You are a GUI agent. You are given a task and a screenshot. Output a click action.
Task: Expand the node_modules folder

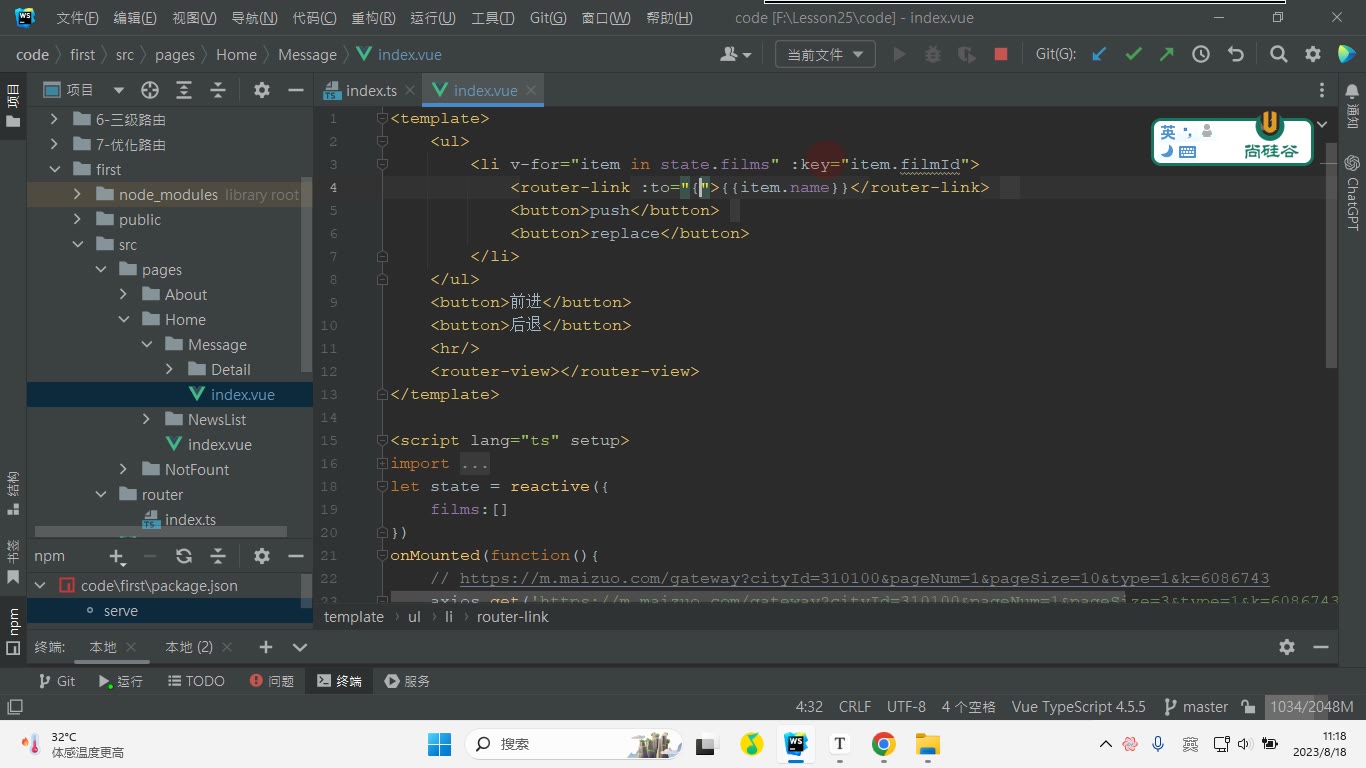[x=78, y=195]
